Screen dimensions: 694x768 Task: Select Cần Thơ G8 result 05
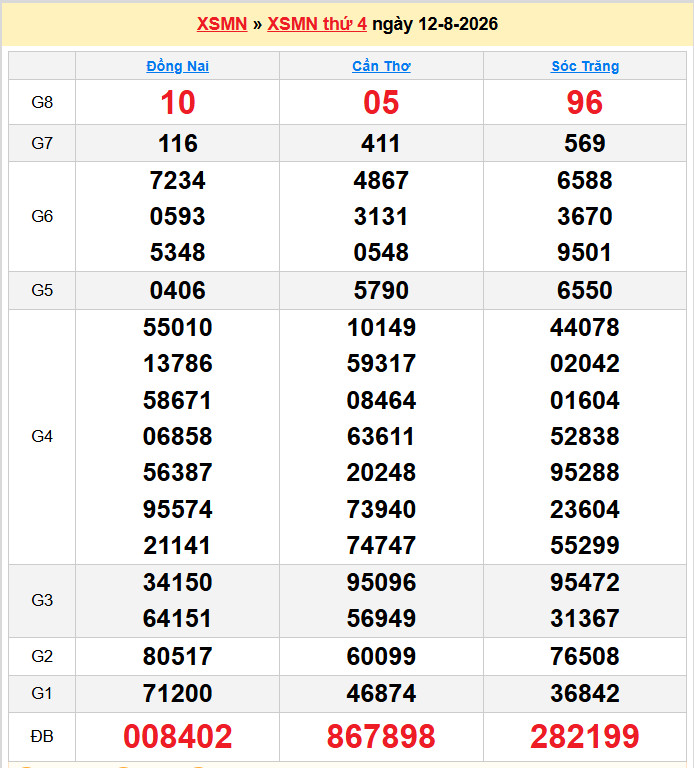click(381, 102)
